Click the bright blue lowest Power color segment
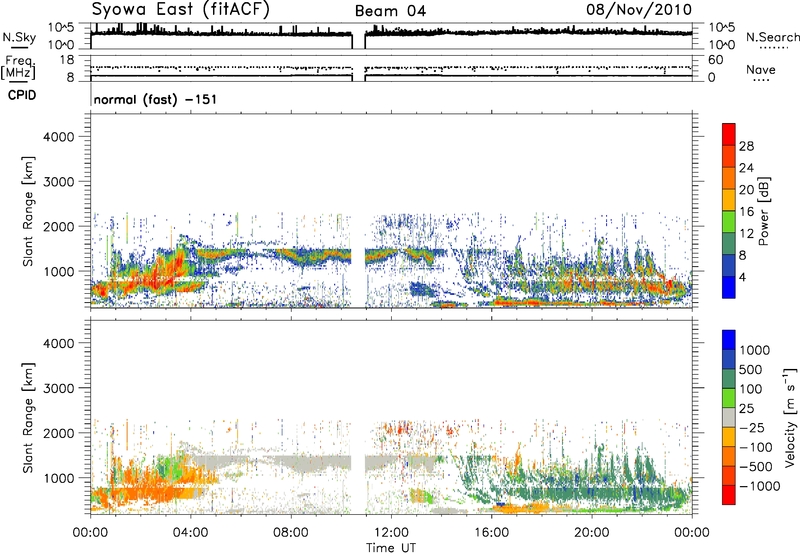Image resolution: width=800 pixels, height=554 pixels. pos(729,287)
